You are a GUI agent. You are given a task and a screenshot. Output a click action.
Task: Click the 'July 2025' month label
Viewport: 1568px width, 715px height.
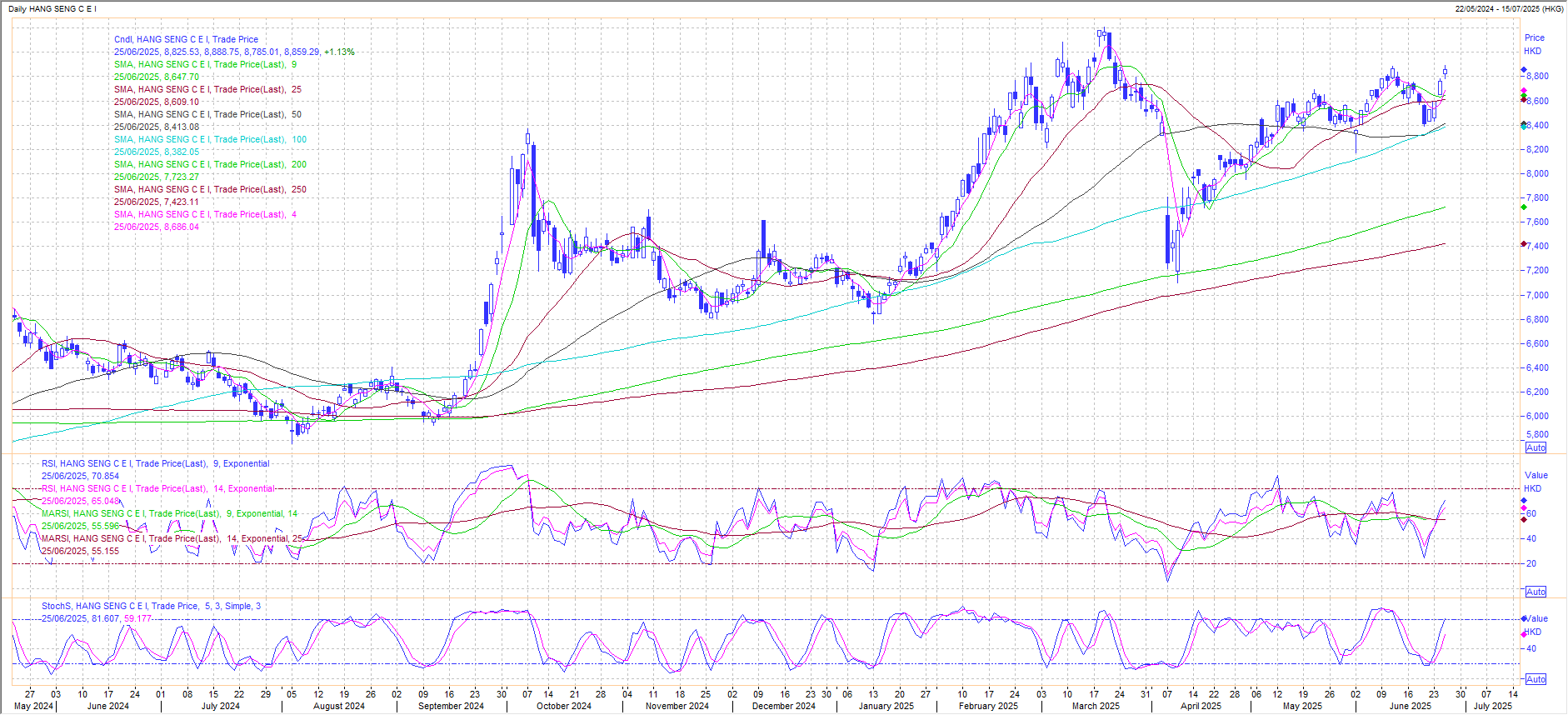pyautogui.click(x=1492, y=706)
